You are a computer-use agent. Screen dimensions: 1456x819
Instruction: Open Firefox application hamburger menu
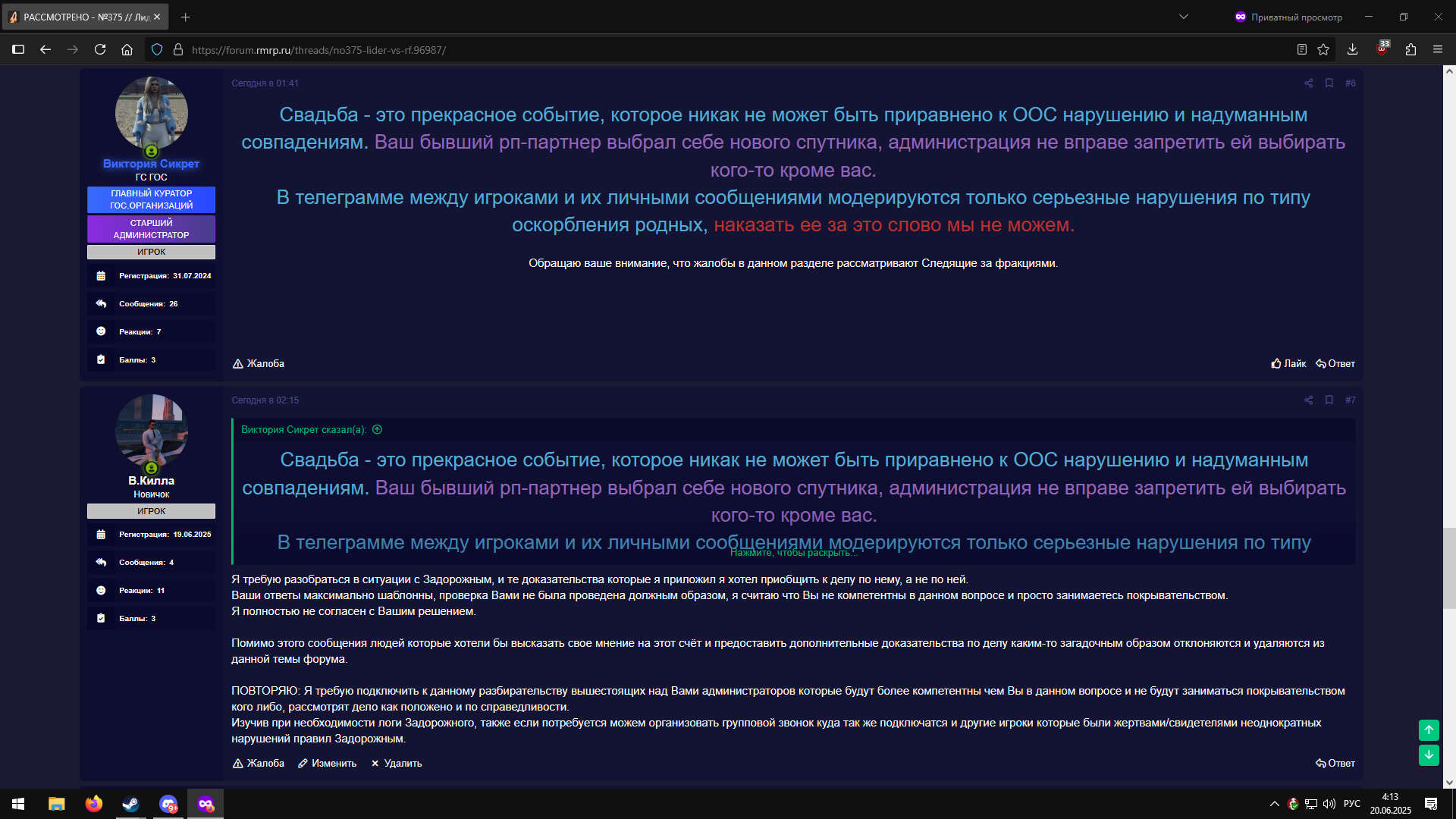pos(1438,50)
